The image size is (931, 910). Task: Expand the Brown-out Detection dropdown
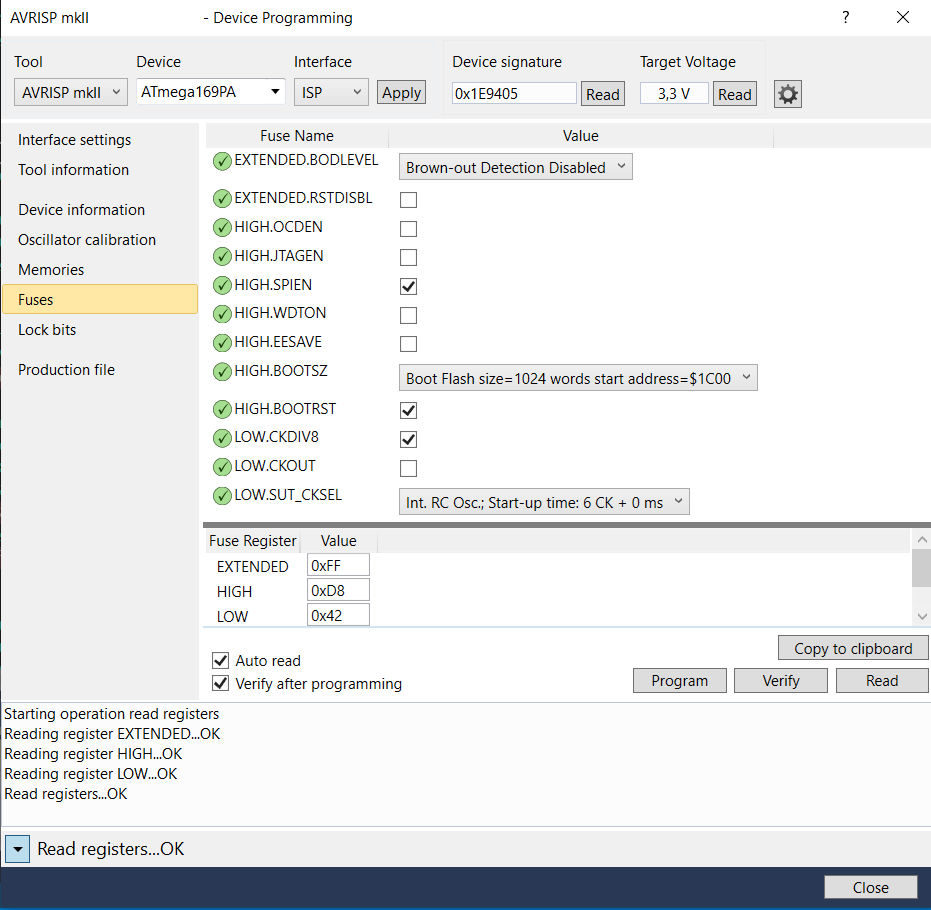point(515,167)
